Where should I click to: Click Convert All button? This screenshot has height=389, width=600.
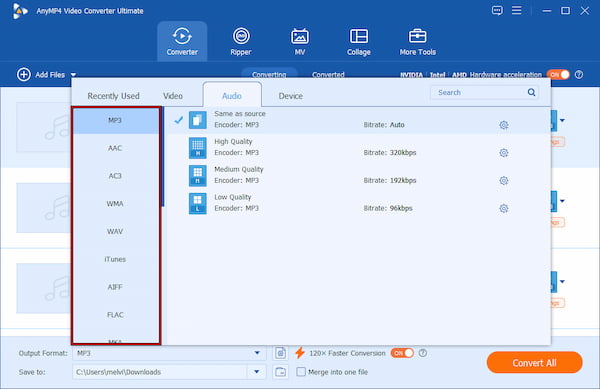tap(535, 363)
